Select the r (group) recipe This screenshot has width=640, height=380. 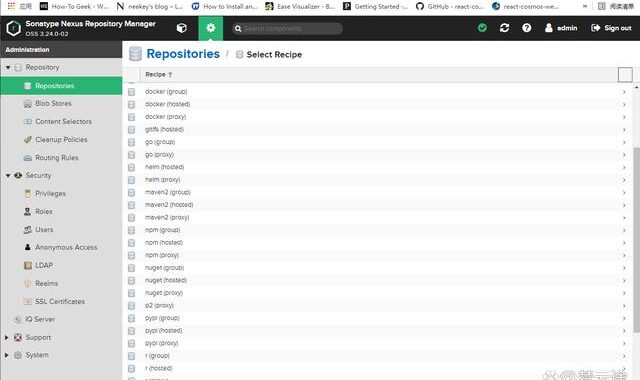tap(378, 356)
